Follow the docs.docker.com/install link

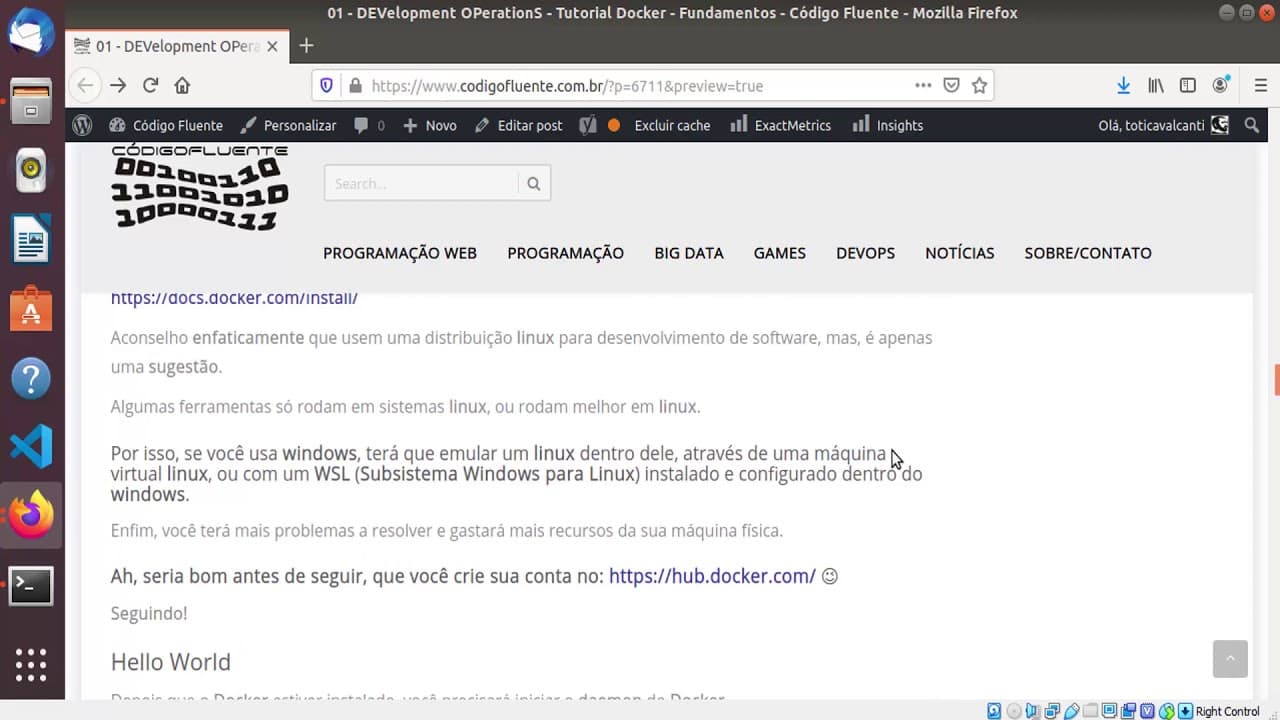pos(234,299)
